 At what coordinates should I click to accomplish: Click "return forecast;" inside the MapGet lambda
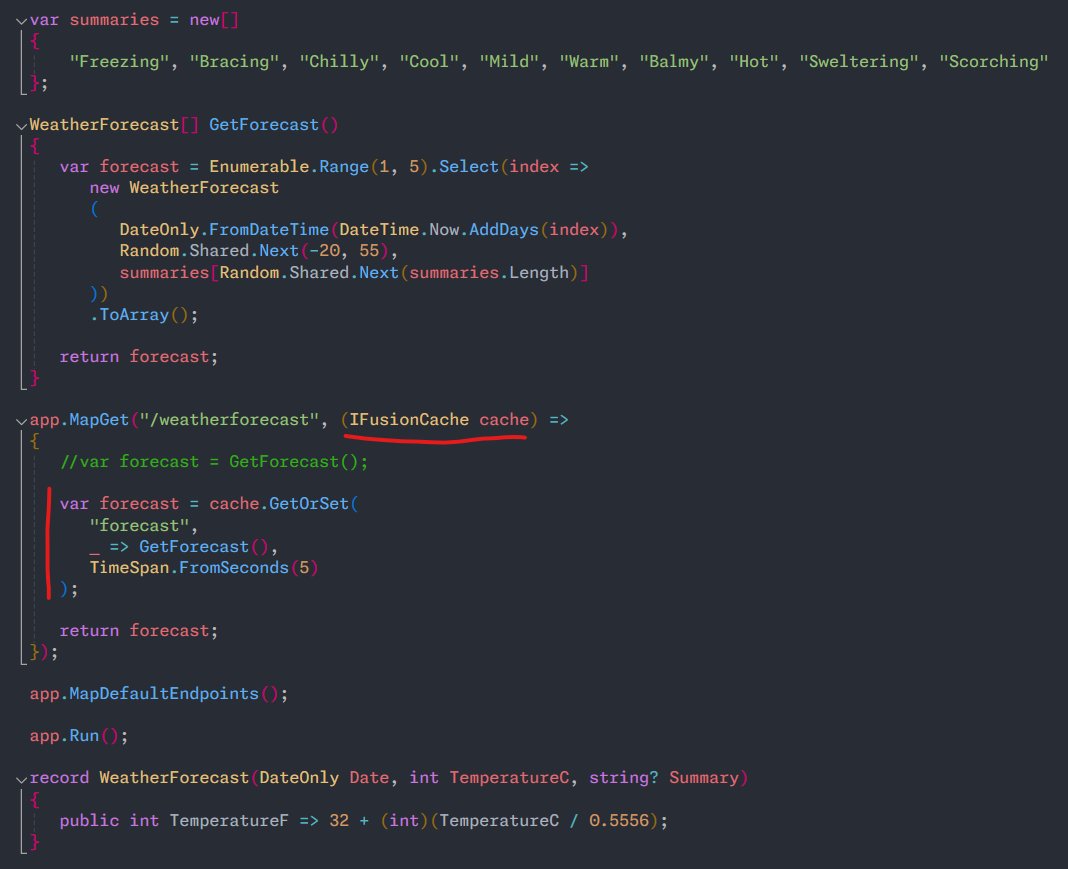coord(139,631)
